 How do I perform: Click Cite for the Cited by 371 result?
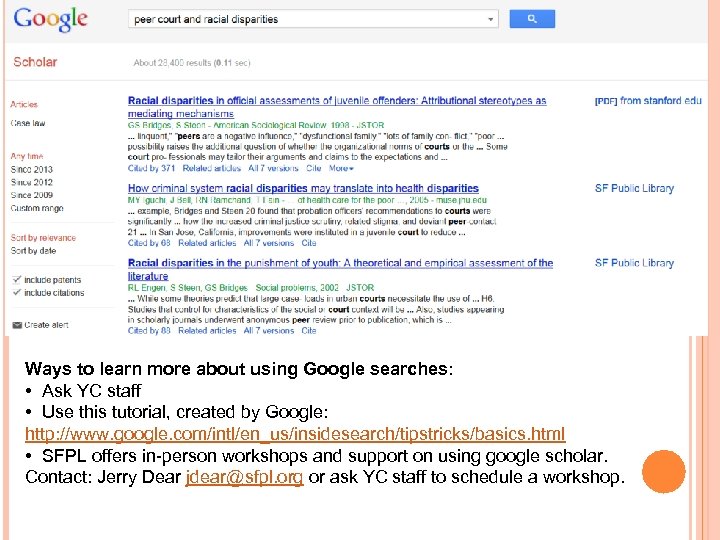[314, 169]
